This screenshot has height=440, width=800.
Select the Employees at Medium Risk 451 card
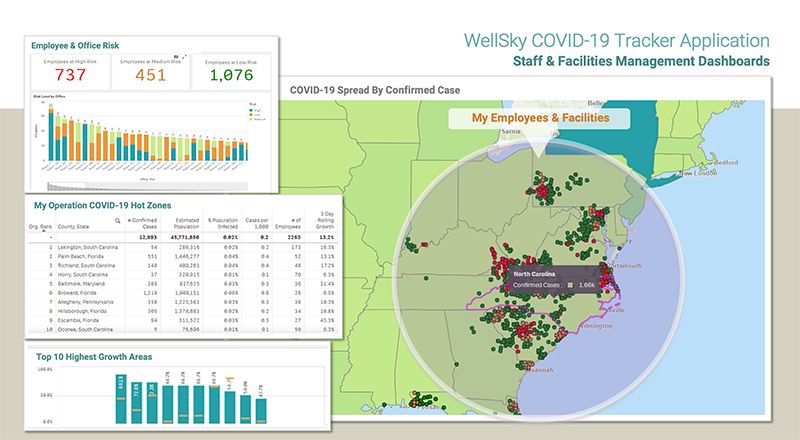click(x=151, y=71)
